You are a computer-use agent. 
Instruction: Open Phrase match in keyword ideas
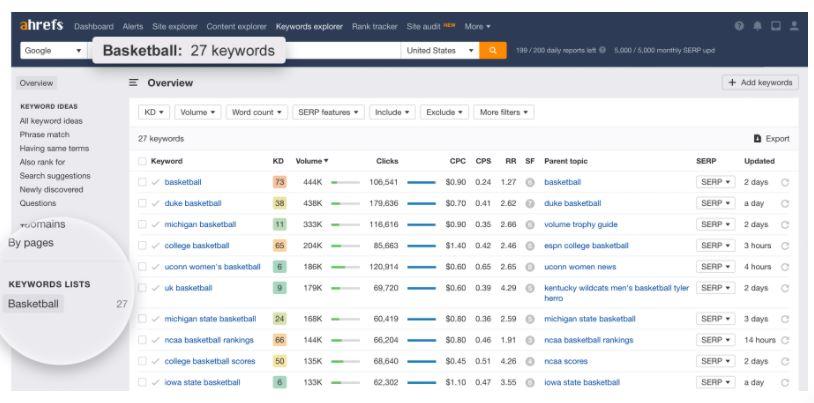click(44, 135)
